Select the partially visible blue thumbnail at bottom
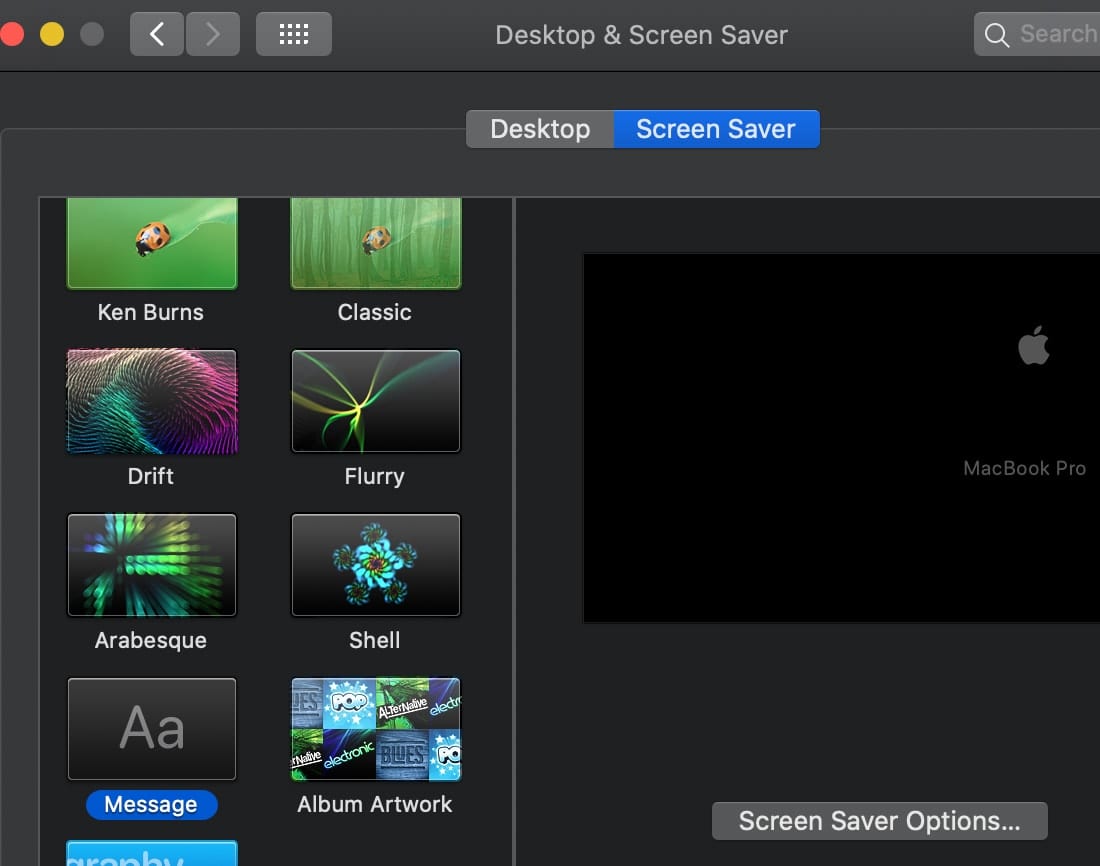1100x866 pixels. pyautogui.click(x=151, y=853)
